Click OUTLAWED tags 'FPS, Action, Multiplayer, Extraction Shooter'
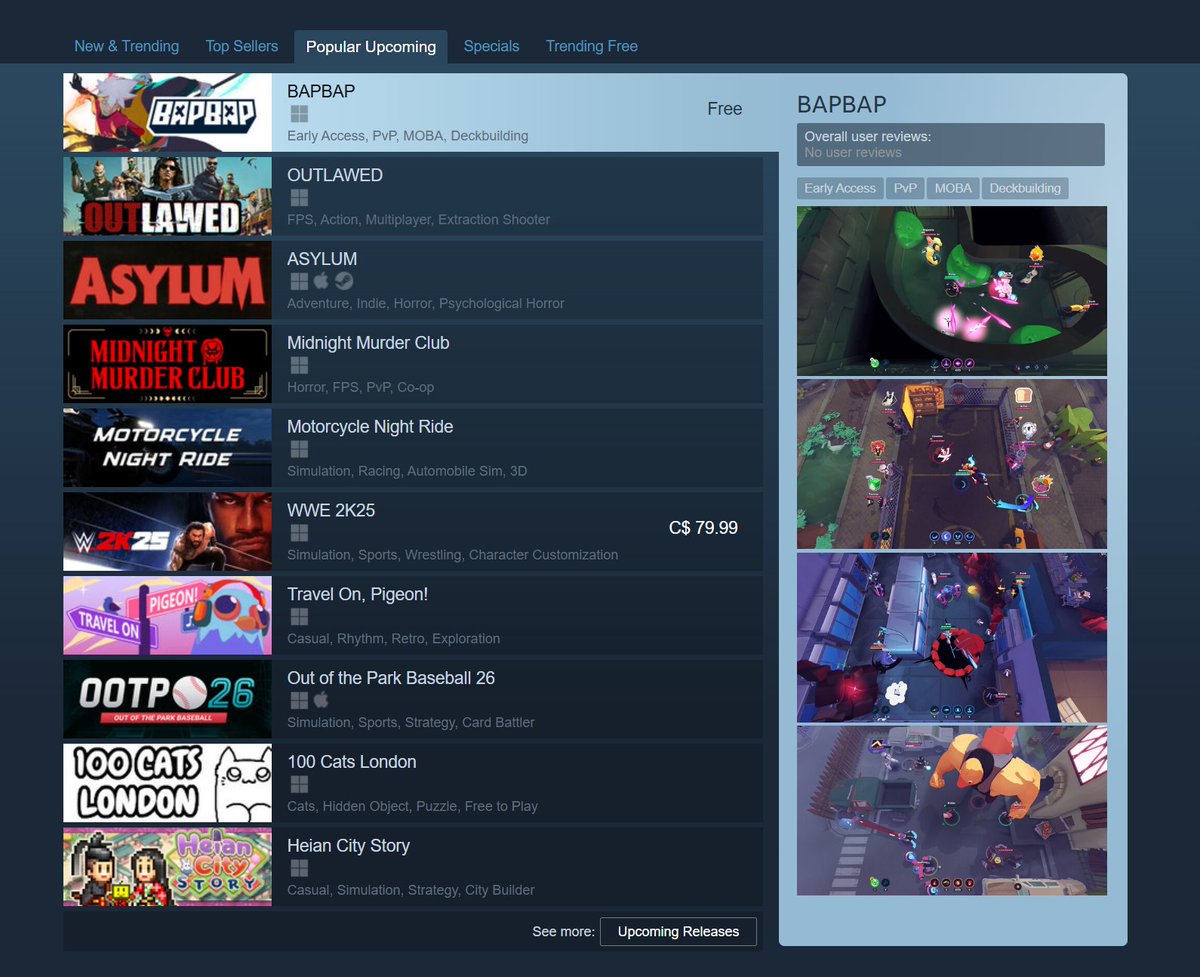Screen dimensions: 1200x977 [x=418, y=219]
